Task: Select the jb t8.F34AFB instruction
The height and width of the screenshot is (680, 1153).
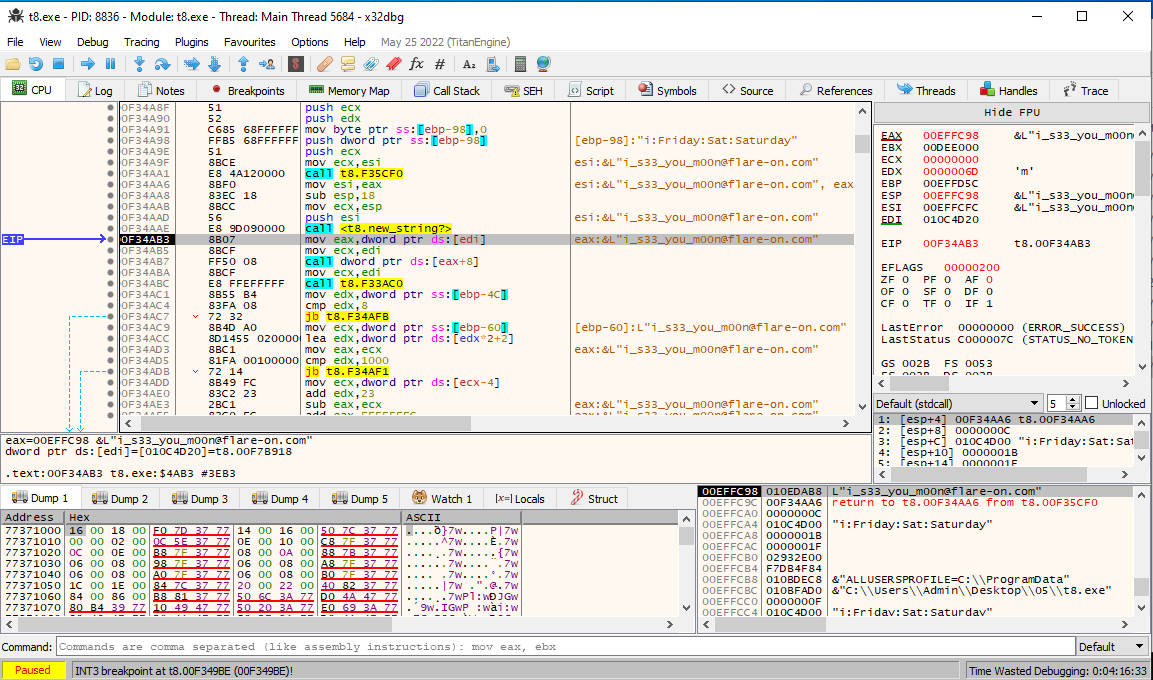Action: pyautogui.click(x=347, y=317)
